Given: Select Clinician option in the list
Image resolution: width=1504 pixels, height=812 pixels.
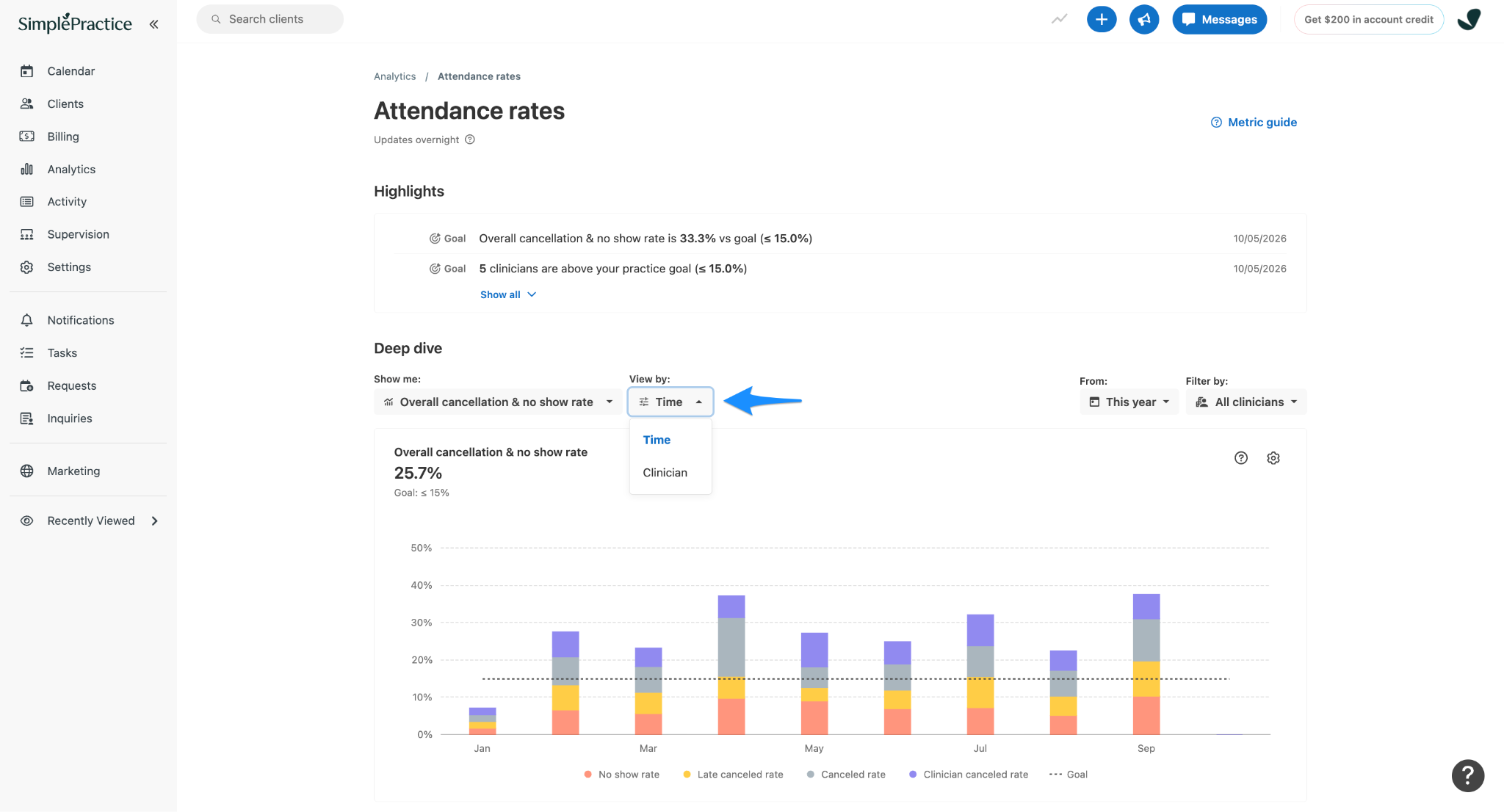Looking at the screenshot, I should 665,473.
